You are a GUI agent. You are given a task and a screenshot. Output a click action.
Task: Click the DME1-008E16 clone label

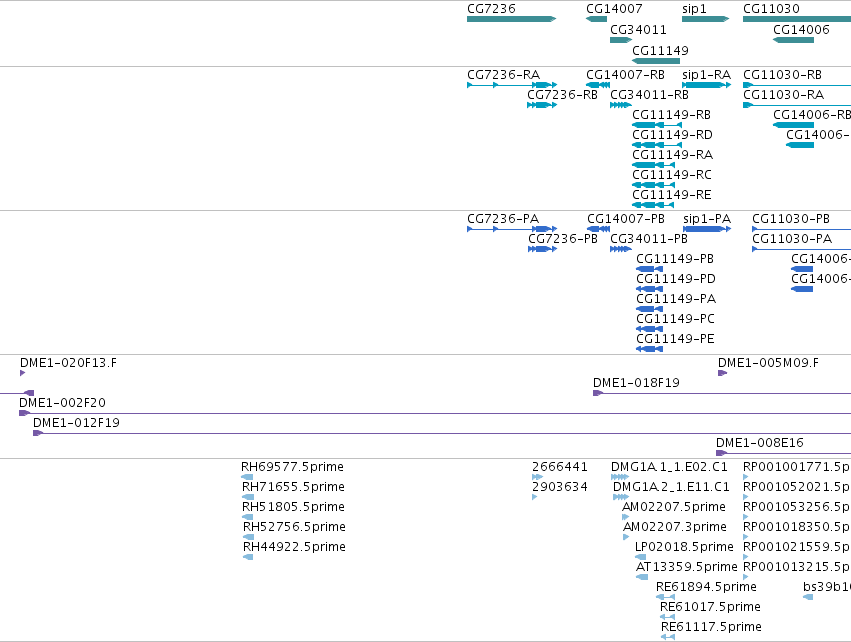click(759, 443)
